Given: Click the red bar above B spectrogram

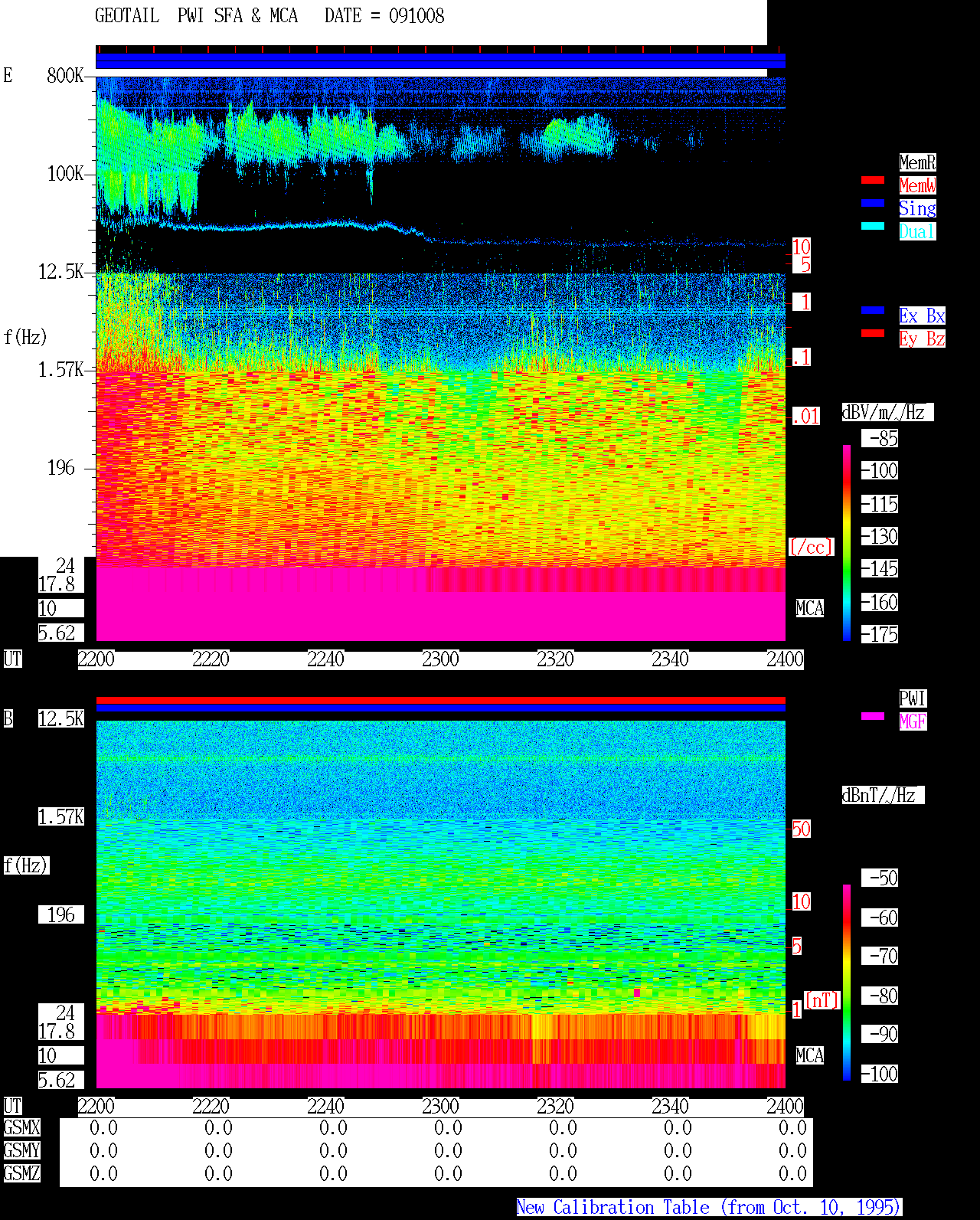Looking at the screenshot, I should [440, 700].
